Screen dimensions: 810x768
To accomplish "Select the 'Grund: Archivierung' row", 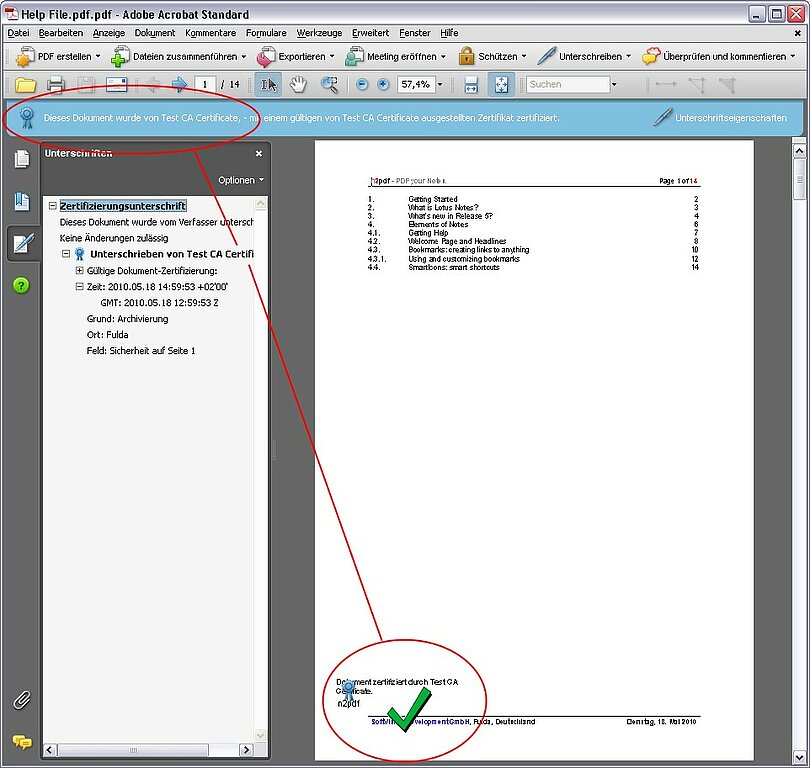I will [128, 319].
